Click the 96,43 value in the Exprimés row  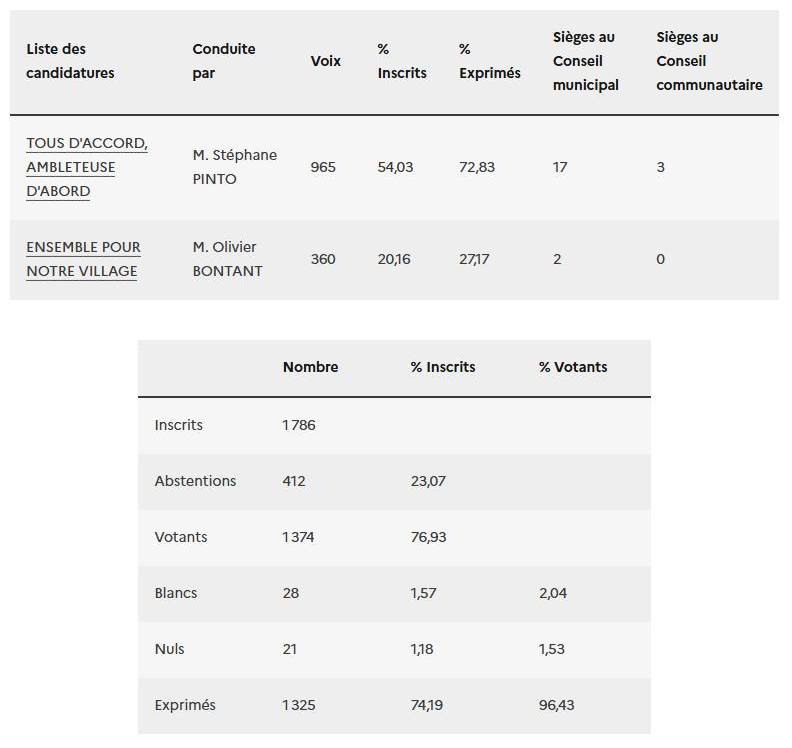tap(557, 705)
